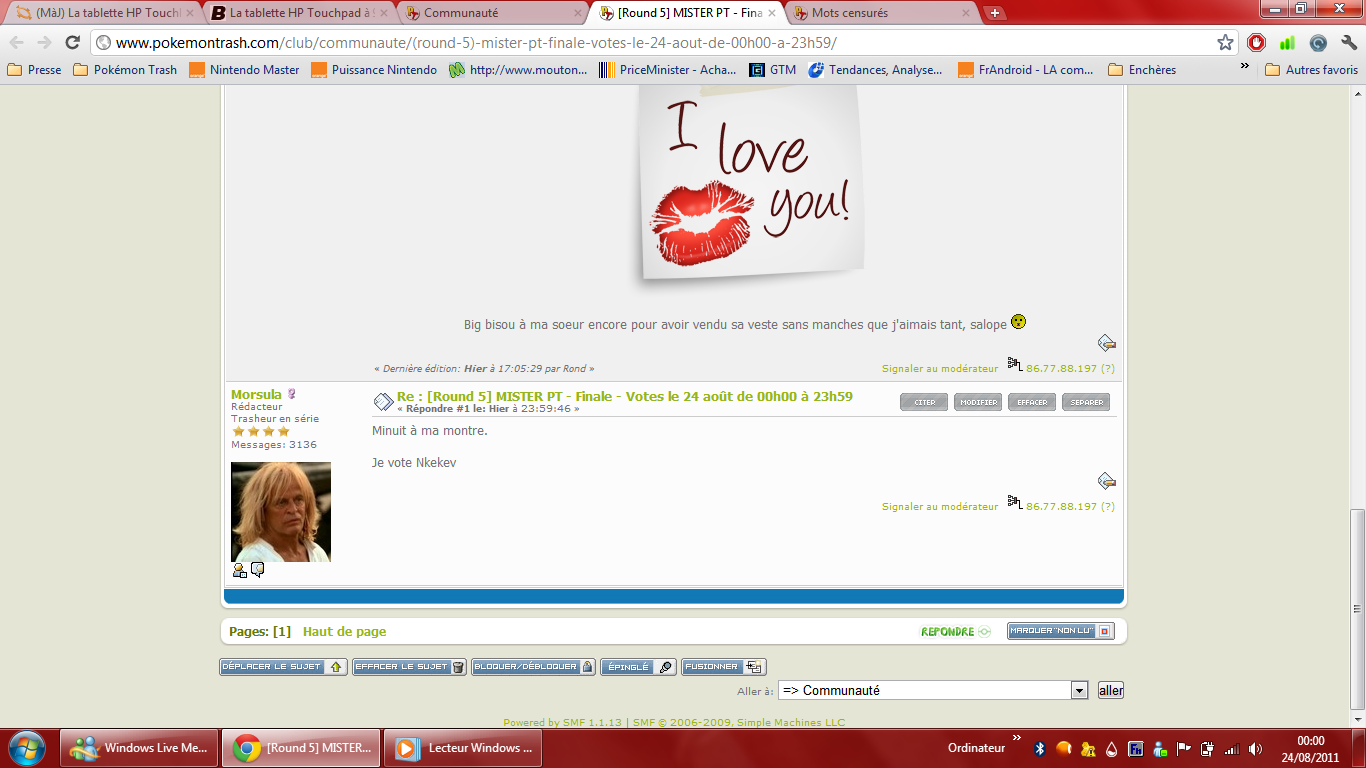Image resolution: width=1366 pixels, height=768 pixels.
Task: Click the green signal bars extension icon
Action: tap(1287, 43)
